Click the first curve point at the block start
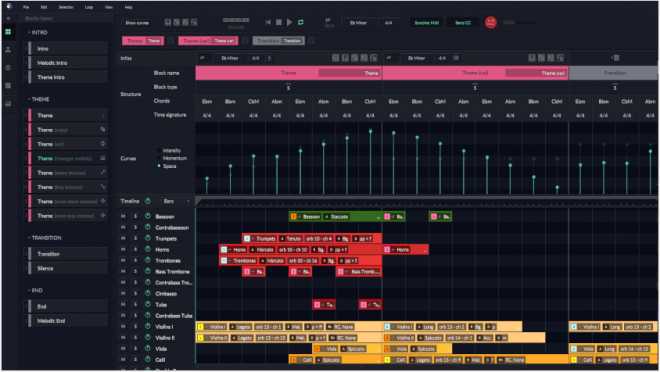660x372 pixels. point(207,178)
